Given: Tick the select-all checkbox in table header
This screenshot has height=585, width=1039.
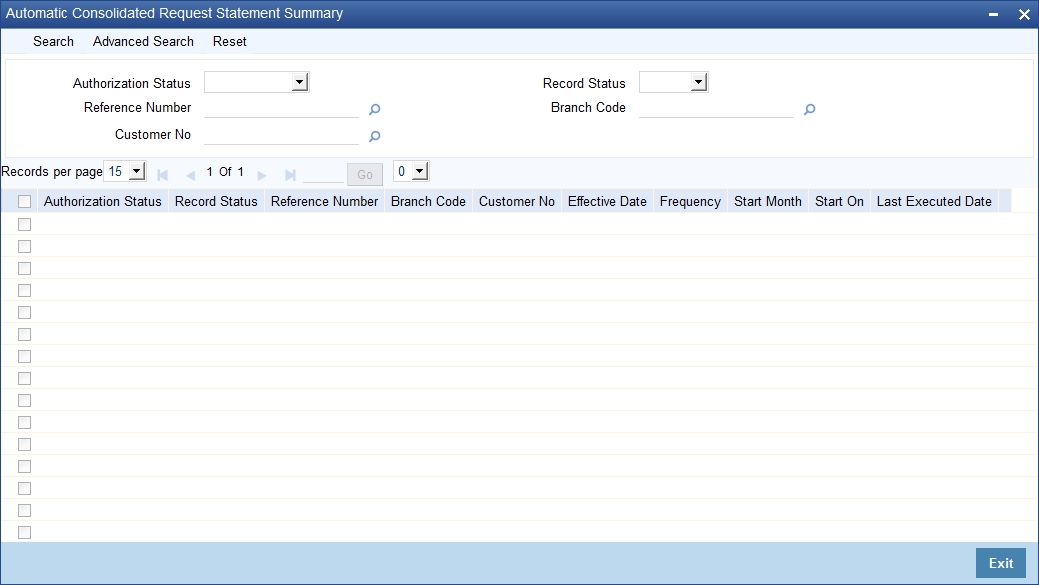Looking at the screenshot, I should click(25, 201).
